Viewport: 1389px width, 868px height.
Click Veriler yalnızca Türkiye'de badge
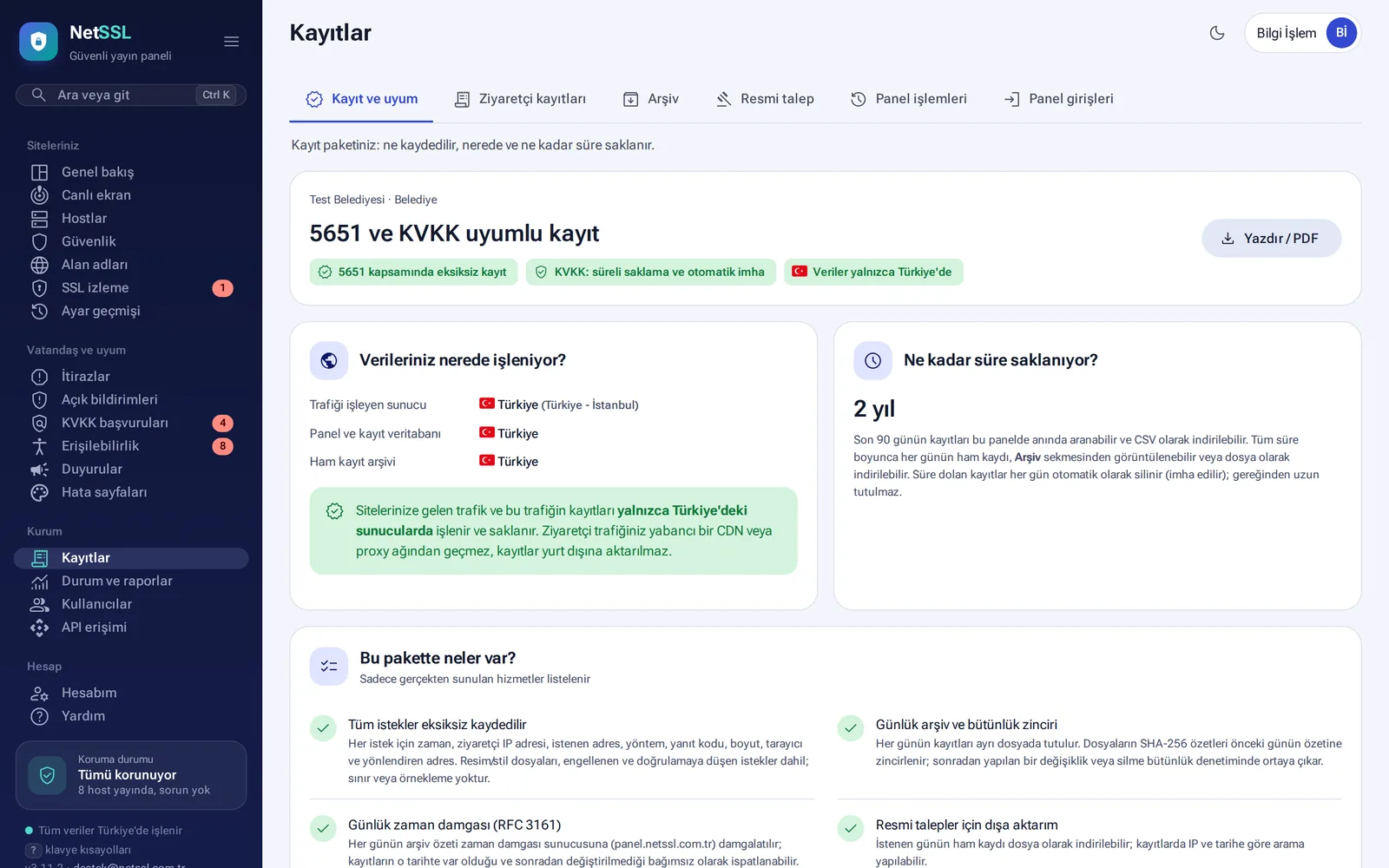(873, 272)
